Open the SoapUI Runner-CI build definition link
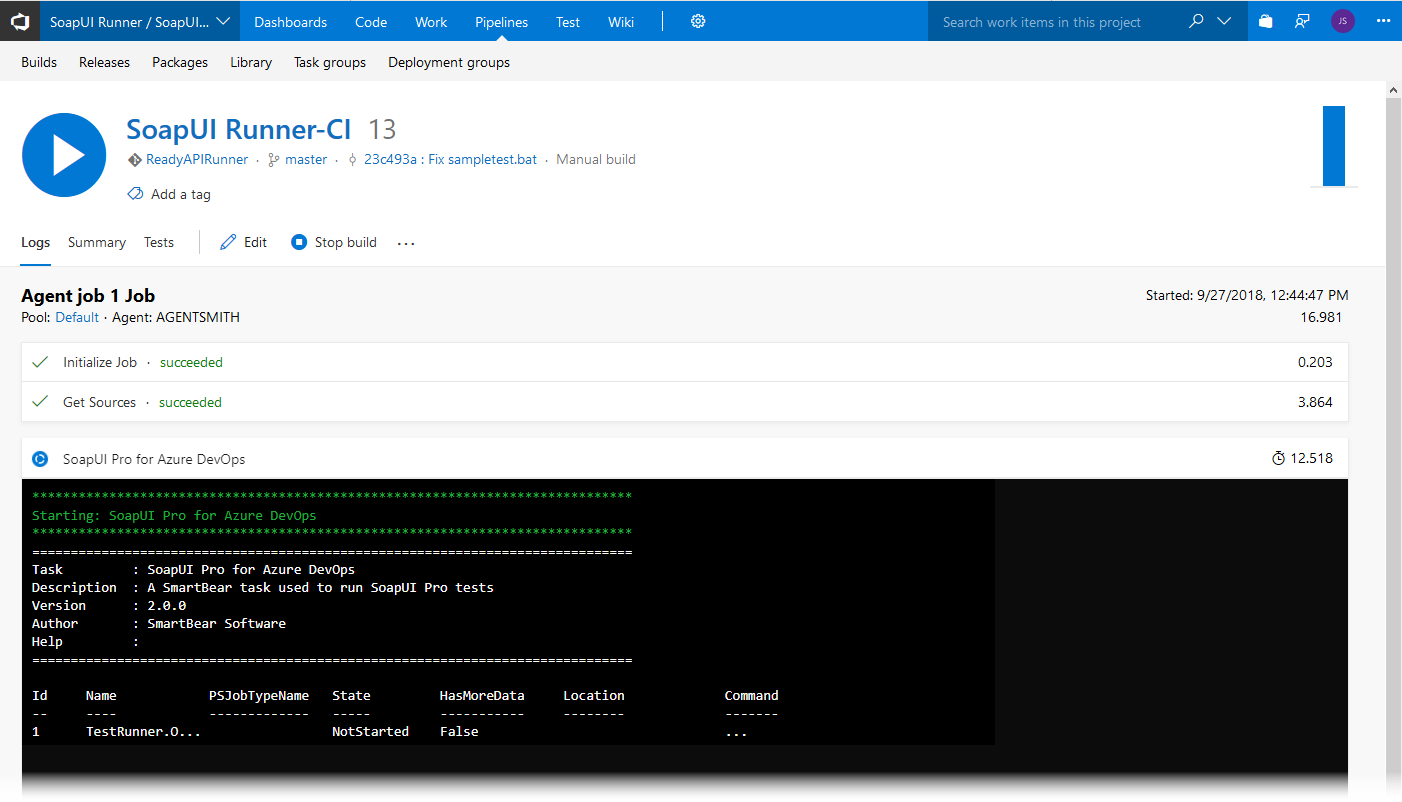 [239, 129]
